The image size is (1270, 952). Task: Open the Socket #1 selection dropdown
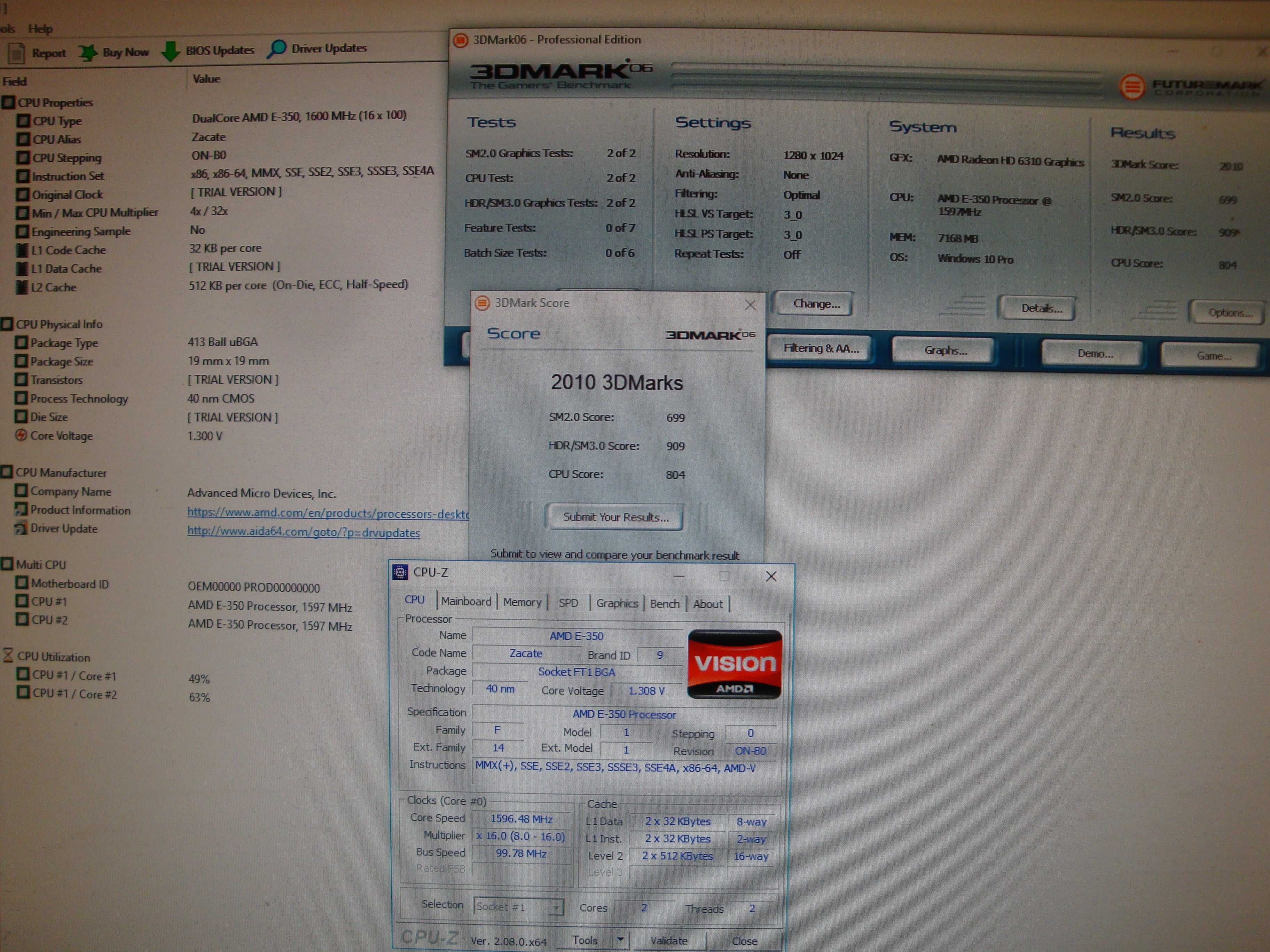[x=518, y=907]
